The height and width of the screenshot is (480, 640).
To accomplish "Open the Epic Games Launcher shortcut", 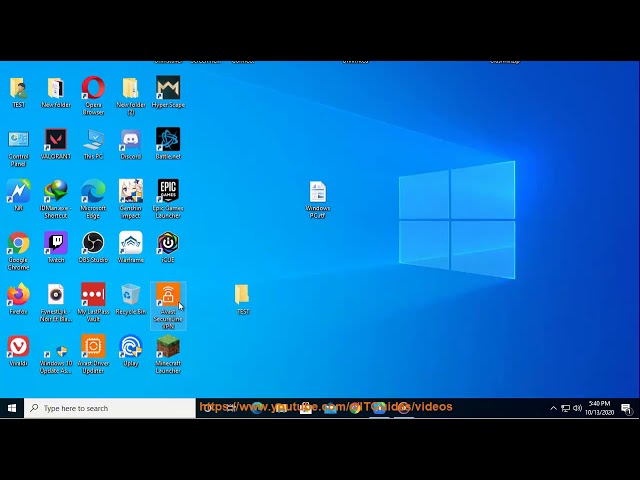I will coord(168,192).
